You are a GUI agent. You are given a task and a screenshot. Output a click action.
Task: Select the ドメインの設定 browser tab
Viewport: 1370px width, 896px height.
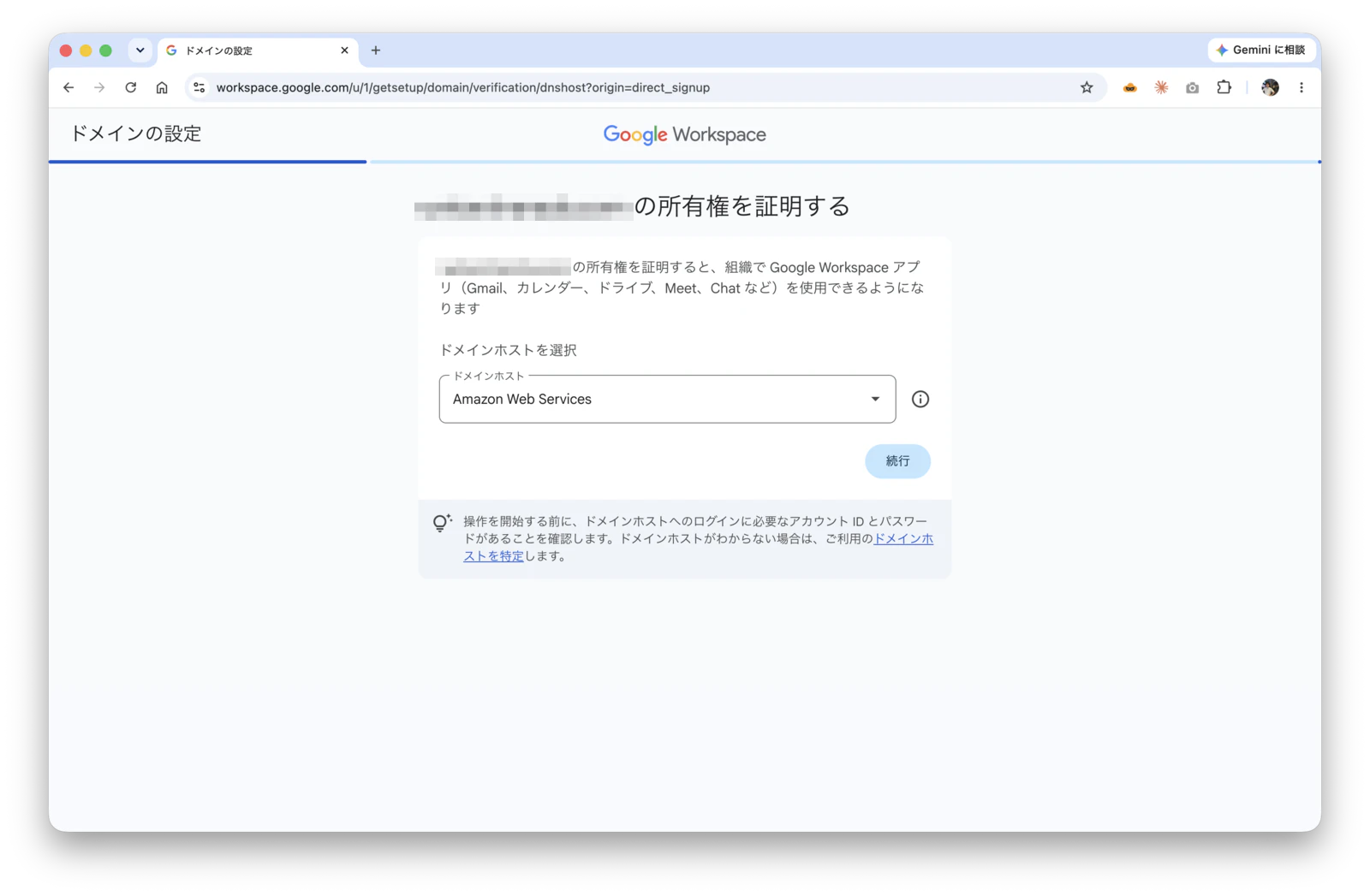point(258,50)
